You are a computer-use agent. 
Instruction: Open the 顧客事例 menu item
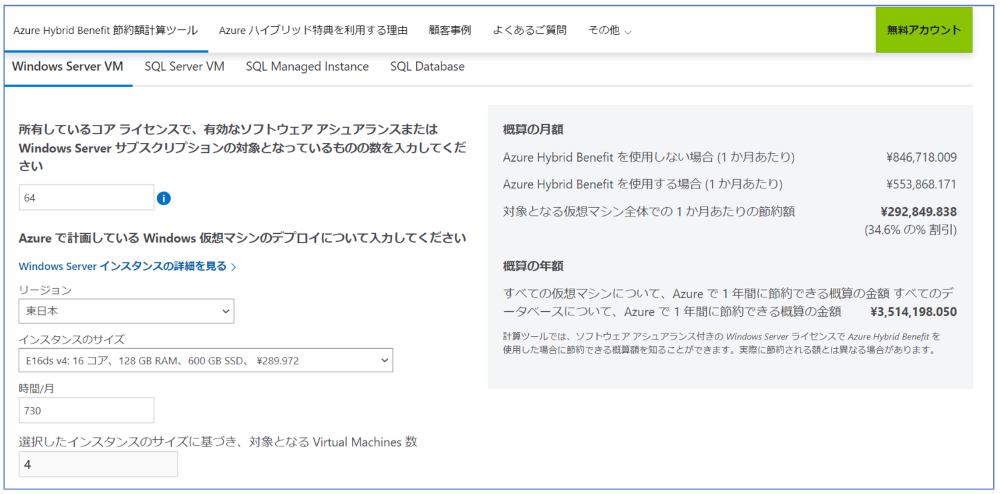pos(450,30)
